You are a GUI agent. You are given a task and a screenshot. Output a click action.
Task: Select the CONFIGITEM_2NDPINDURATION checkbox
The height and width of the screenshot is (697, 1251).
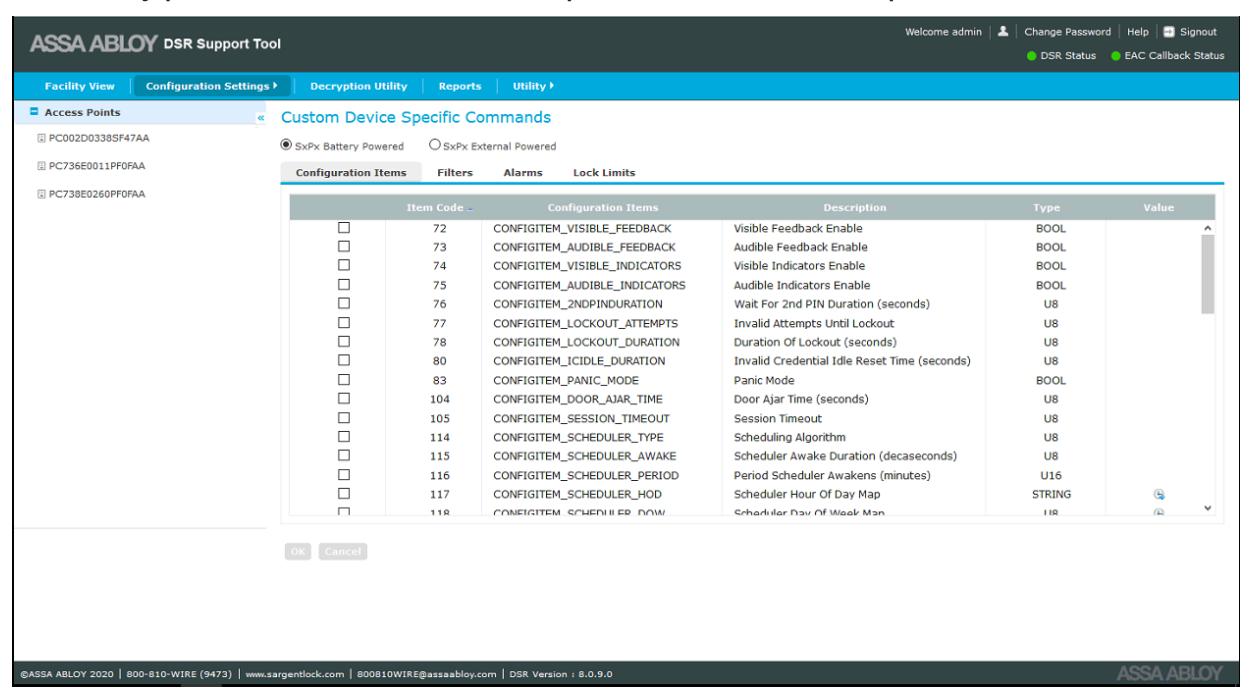tap(344, 304)
